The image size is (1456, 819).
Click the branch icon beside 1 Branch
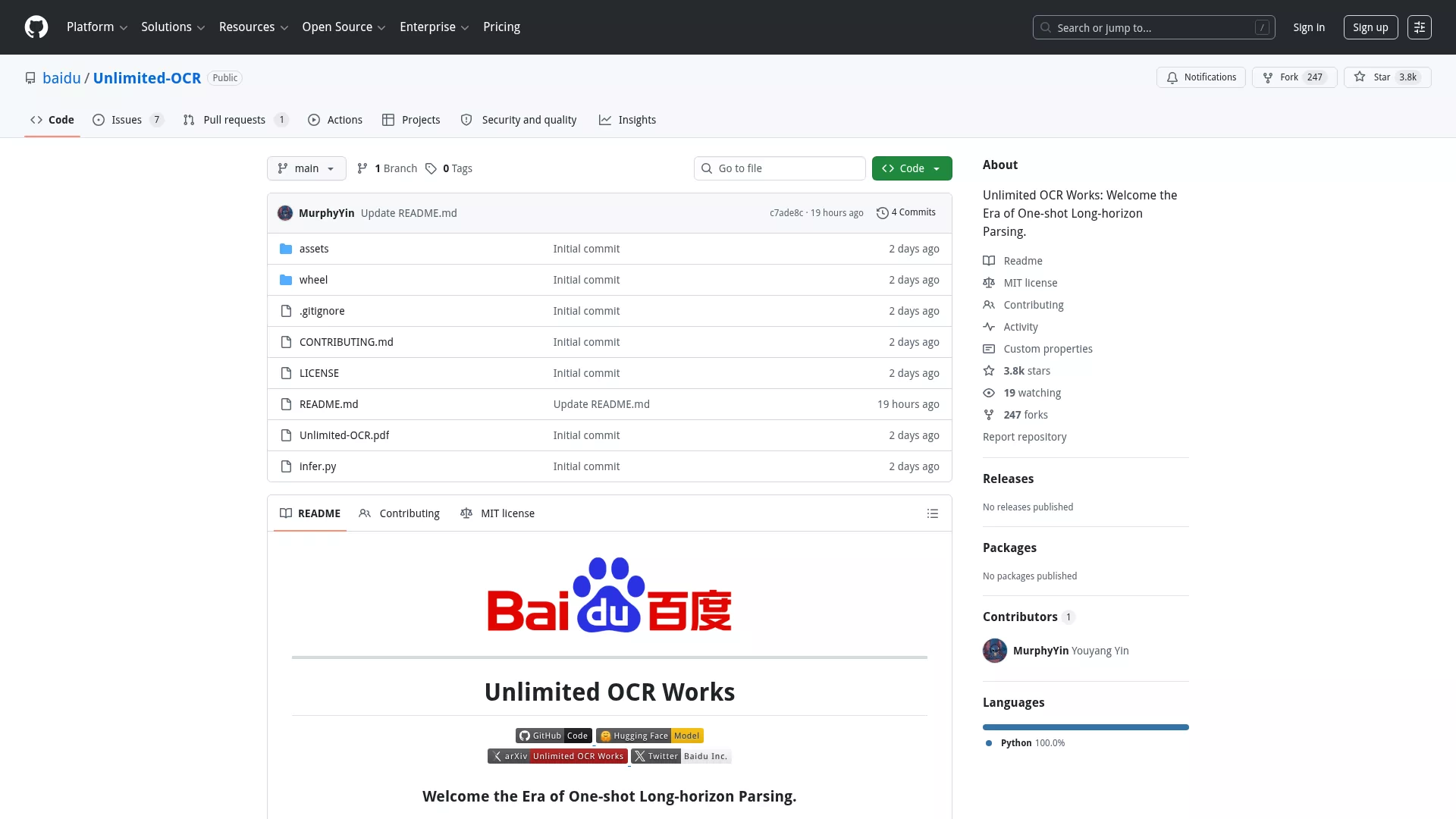362,168
